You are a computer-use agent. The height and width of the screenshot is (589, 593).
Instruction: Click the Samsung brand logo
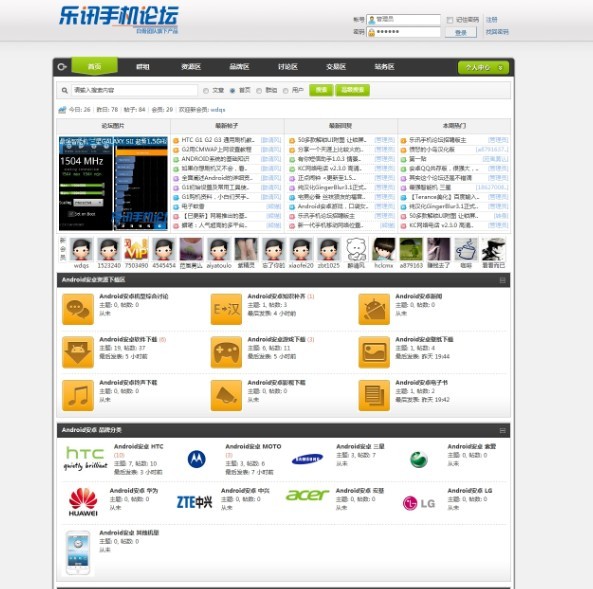[307, 459]
